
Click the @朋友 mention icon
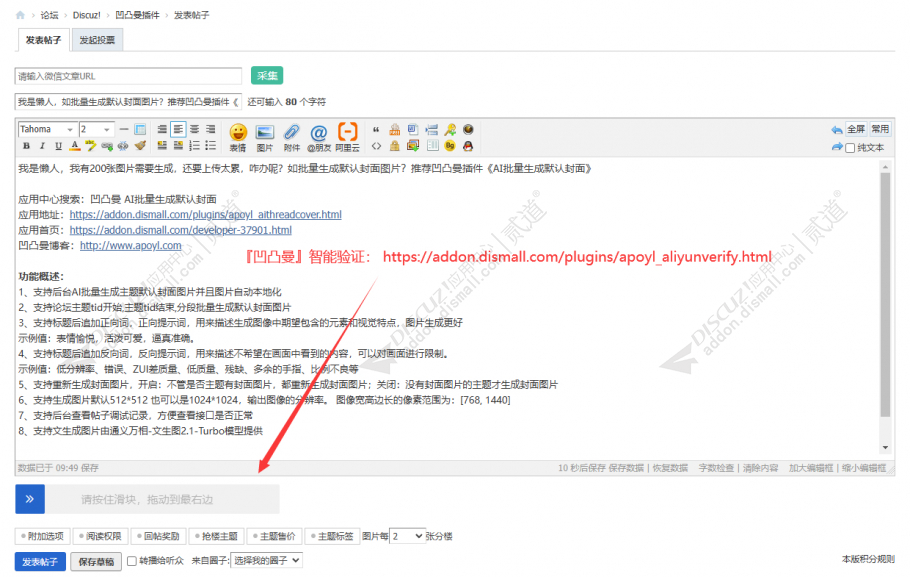[x=319, y=138]
